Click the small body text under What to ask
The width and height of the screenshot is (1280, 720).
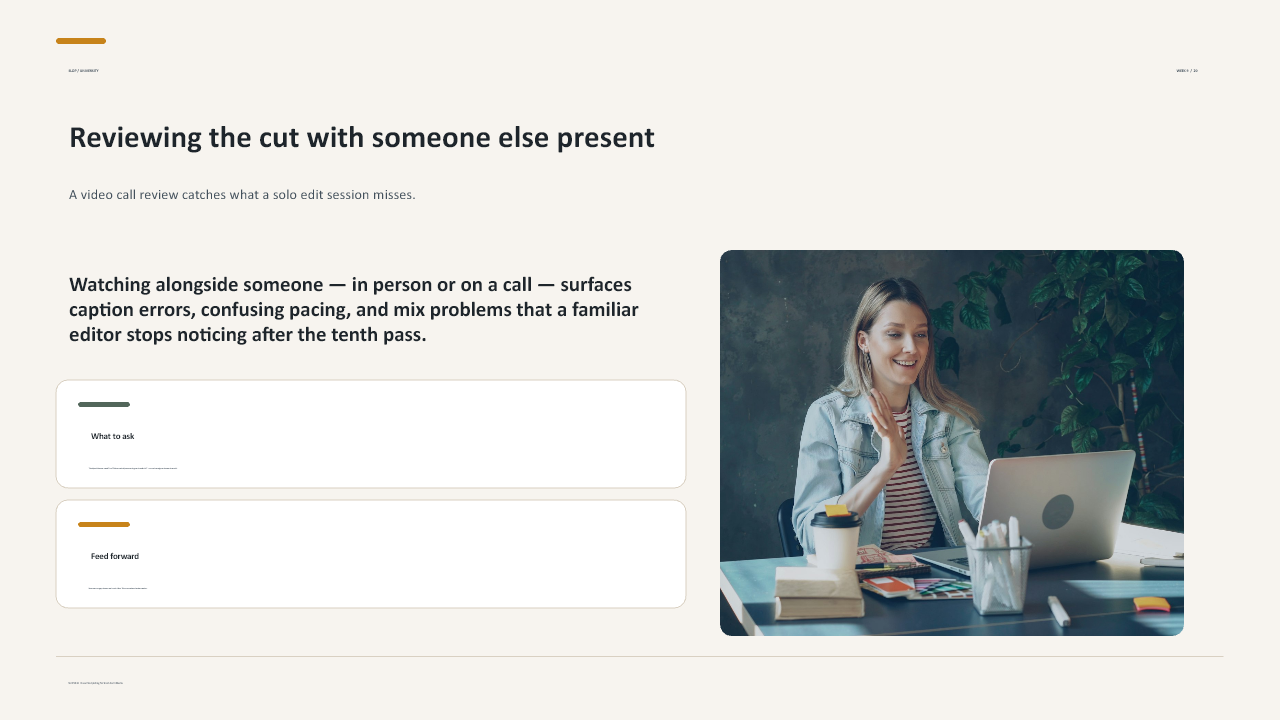133,468
